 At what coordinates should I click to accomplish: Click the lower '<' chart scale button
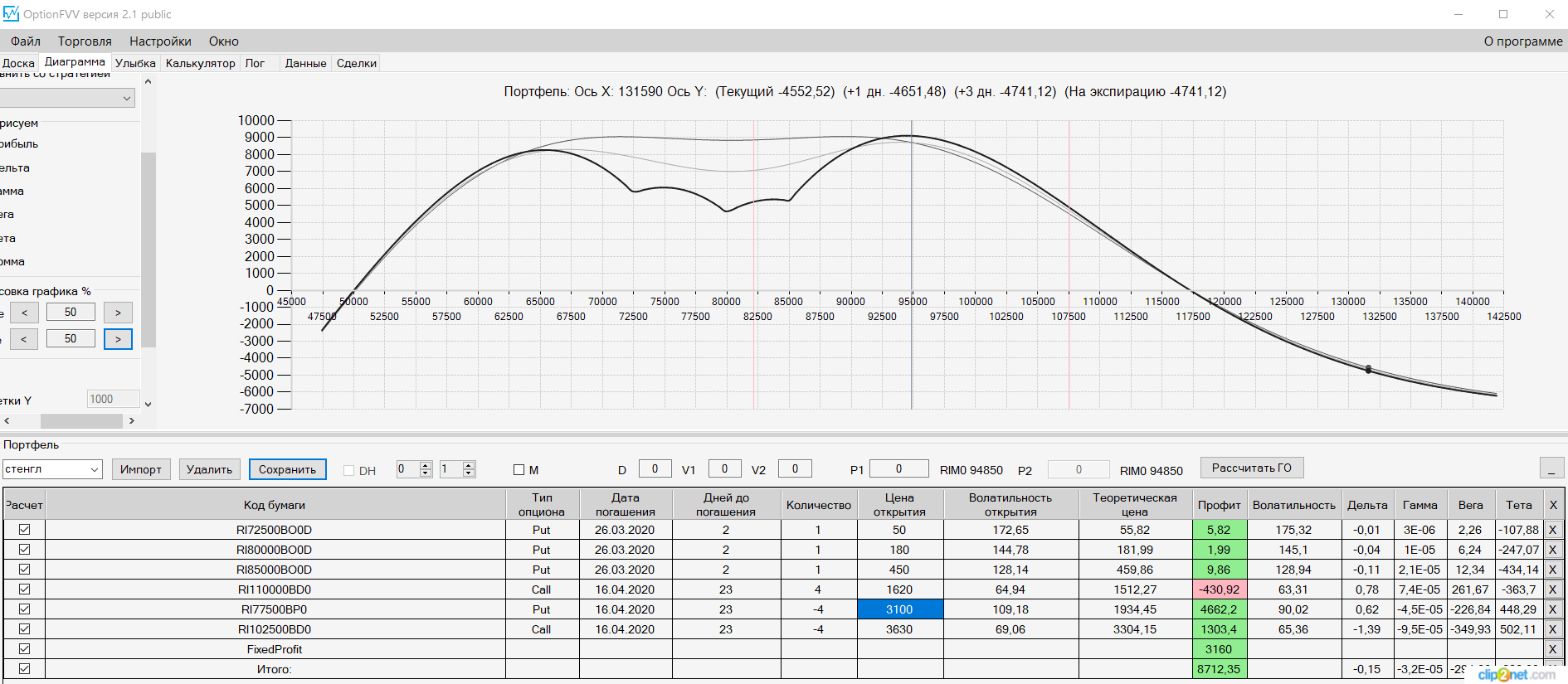(x=24, y=339)
